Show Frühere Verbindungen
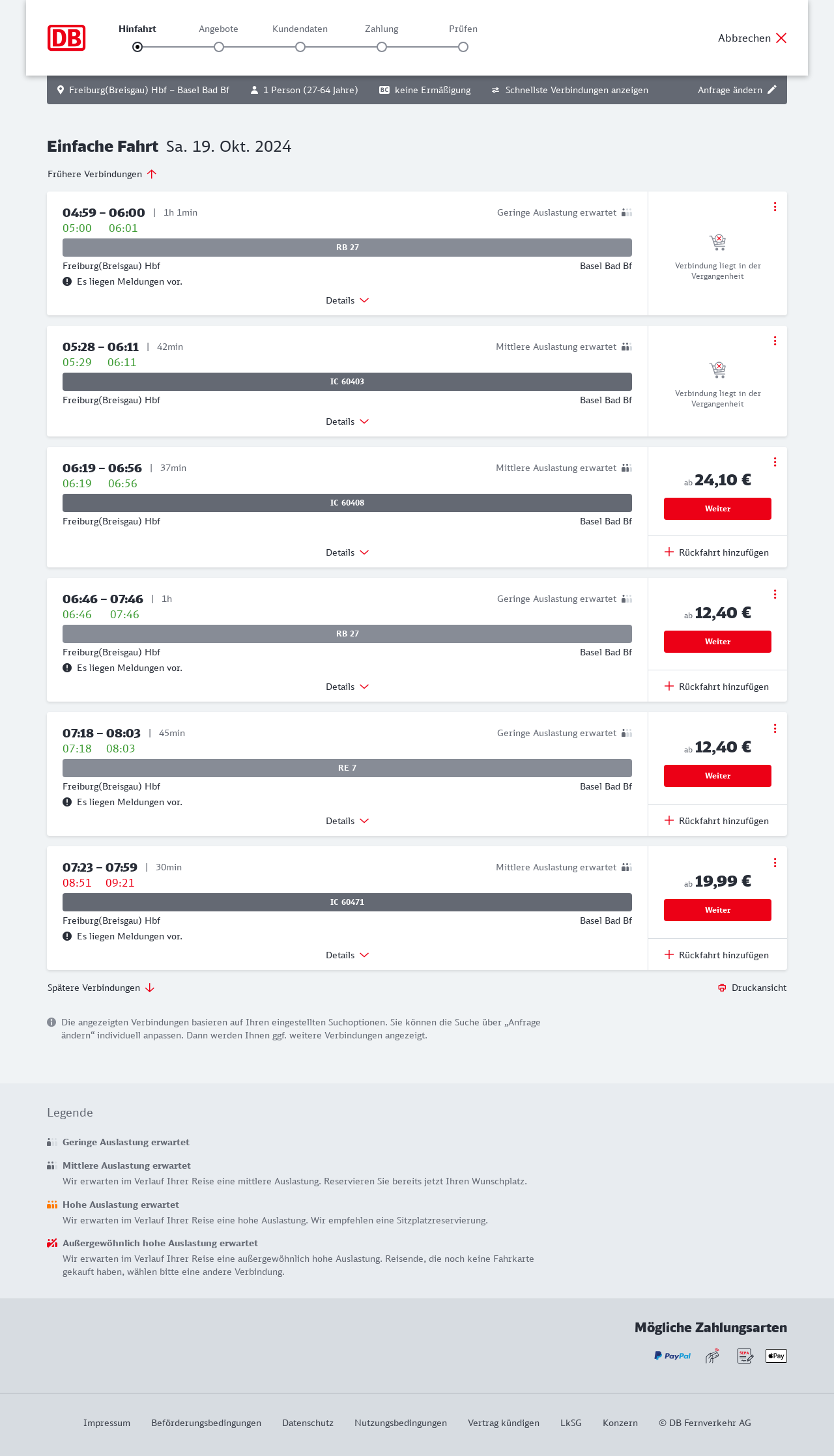 [102, 174]
